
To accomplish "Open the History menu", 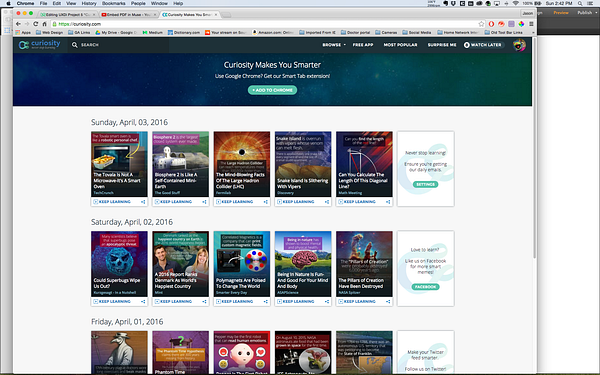I will click(89, 3).
